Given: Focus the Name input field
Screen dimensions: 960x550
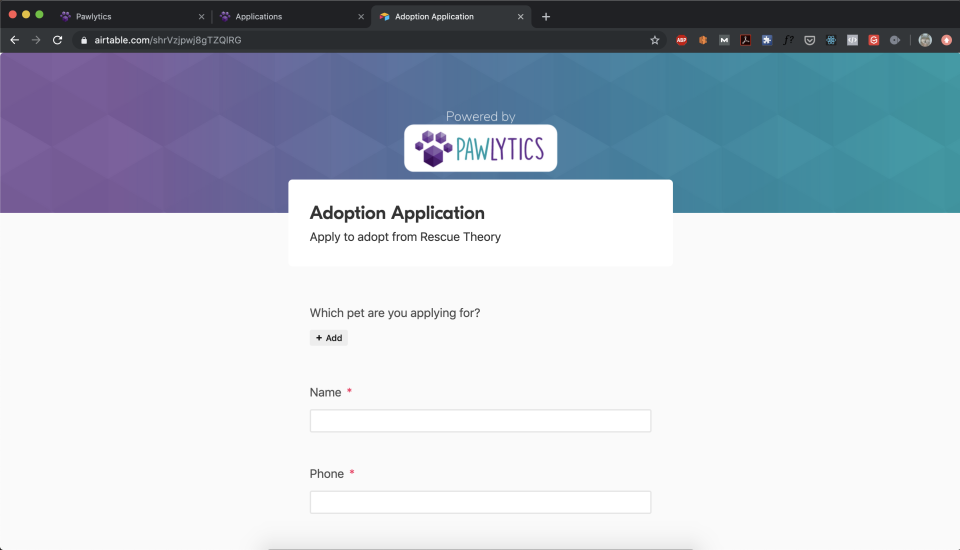Looking at the screenshot, I should click(x=481, y=421).
